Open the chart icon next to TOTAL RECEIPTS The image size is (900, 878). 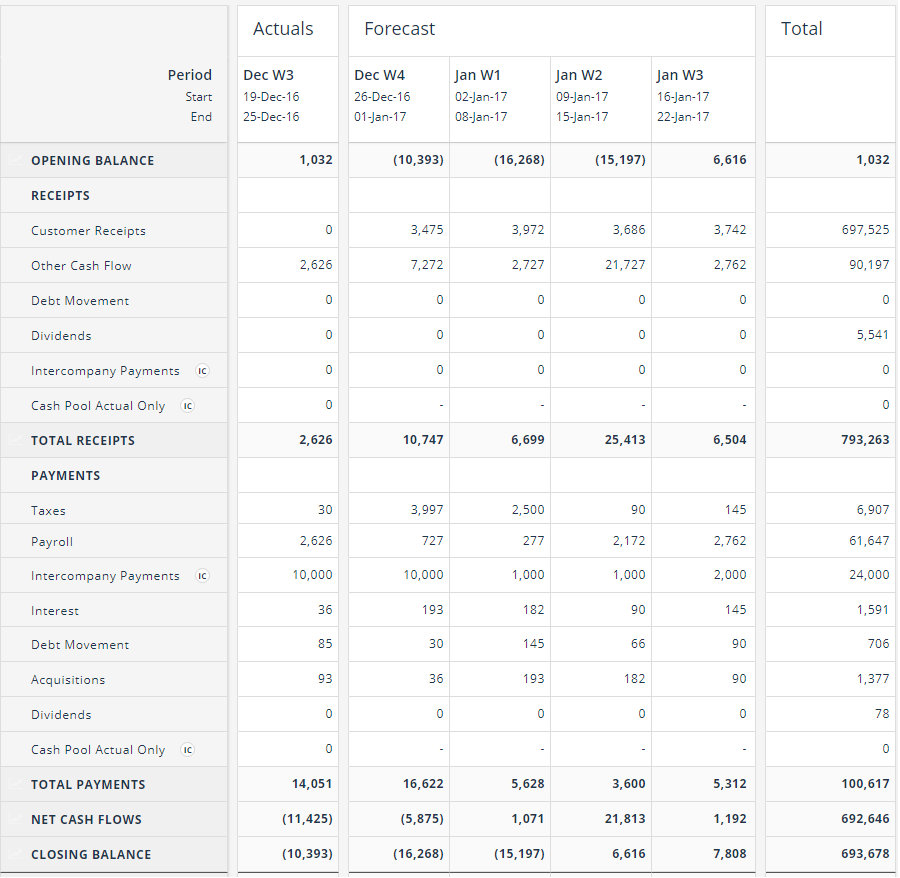[13, 440]
